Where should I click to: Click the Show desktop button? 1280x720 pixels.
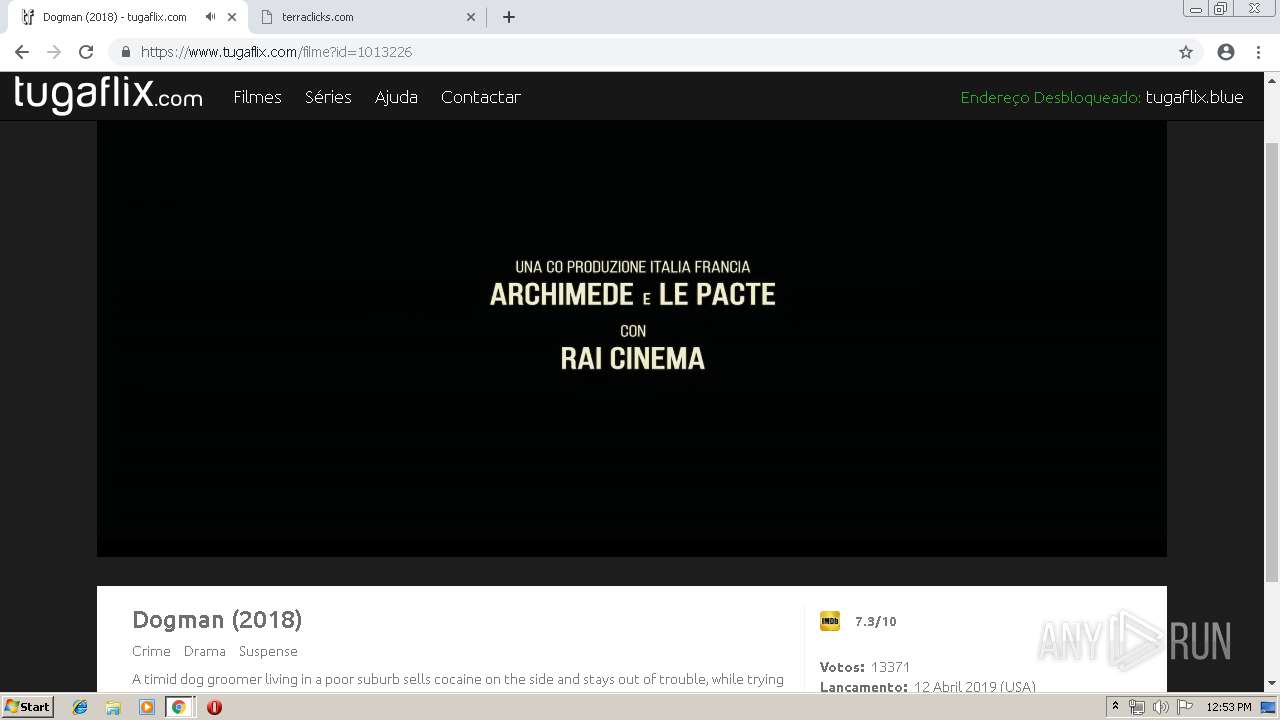1268,707
